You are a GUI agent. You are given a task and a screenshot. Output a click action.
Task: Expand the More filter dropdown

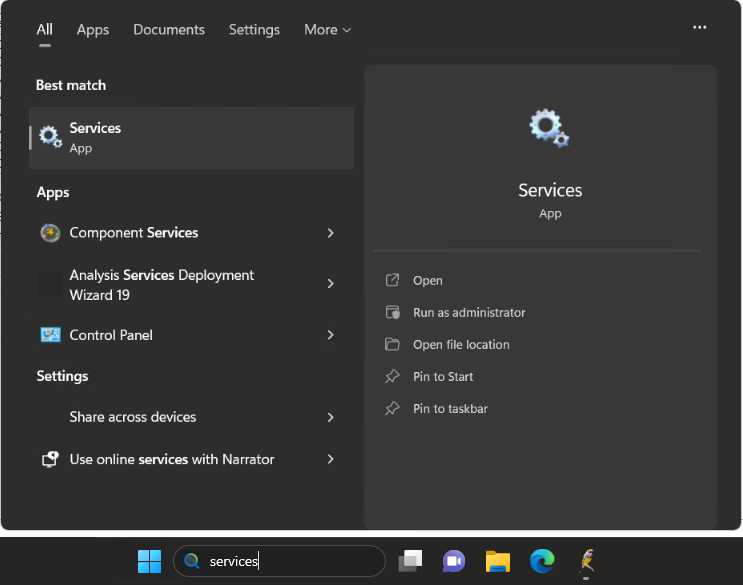(327, 30)
